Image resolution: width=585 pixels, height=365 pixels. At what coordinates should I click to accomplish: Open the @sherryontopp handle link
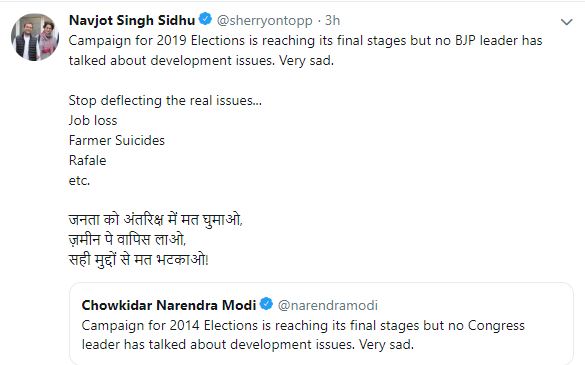pos(265,21)
